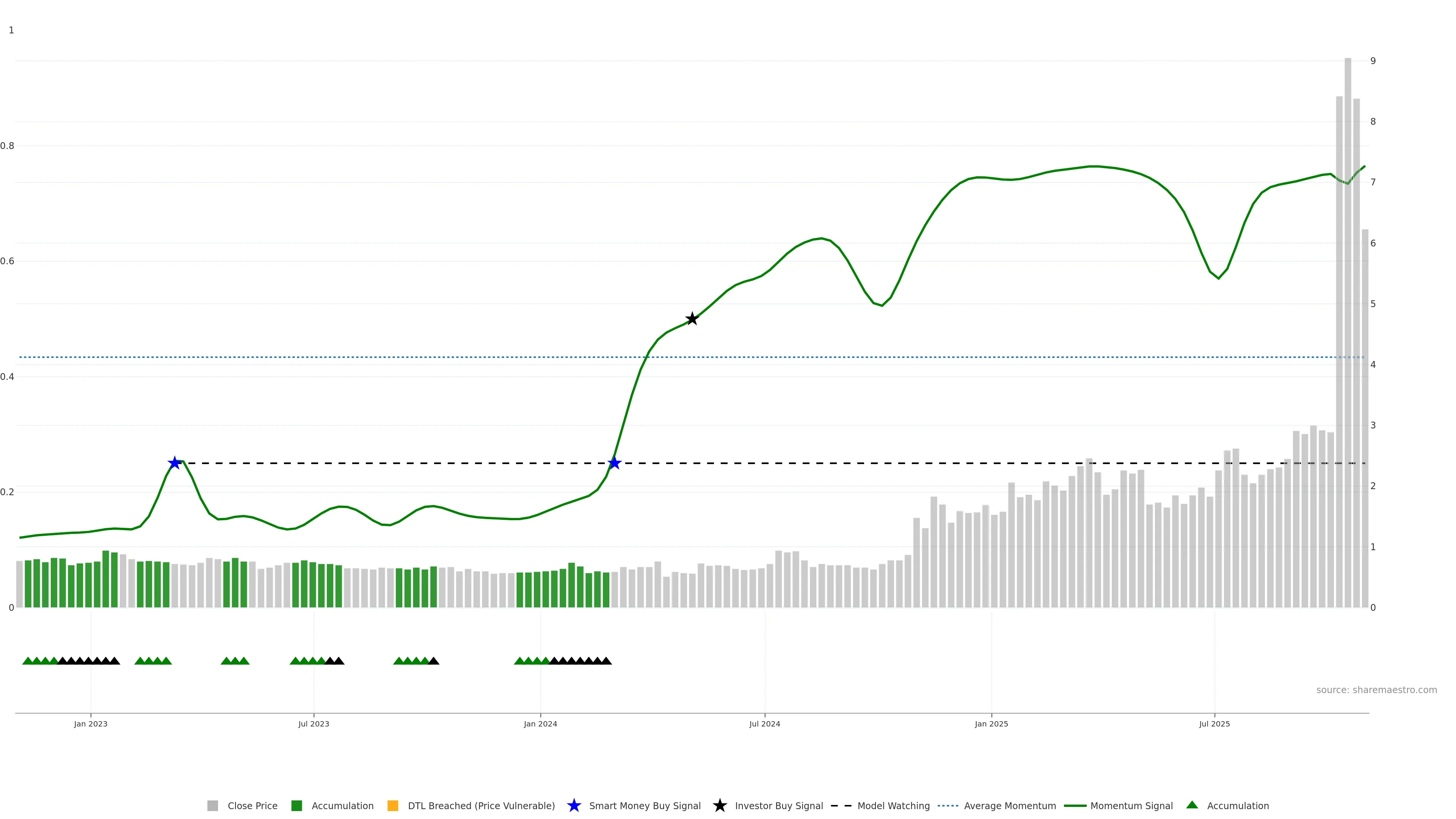Screen dimensions: 1456x819
Task: Click the grey Close Price legend swatch
Action: point(212,805)
